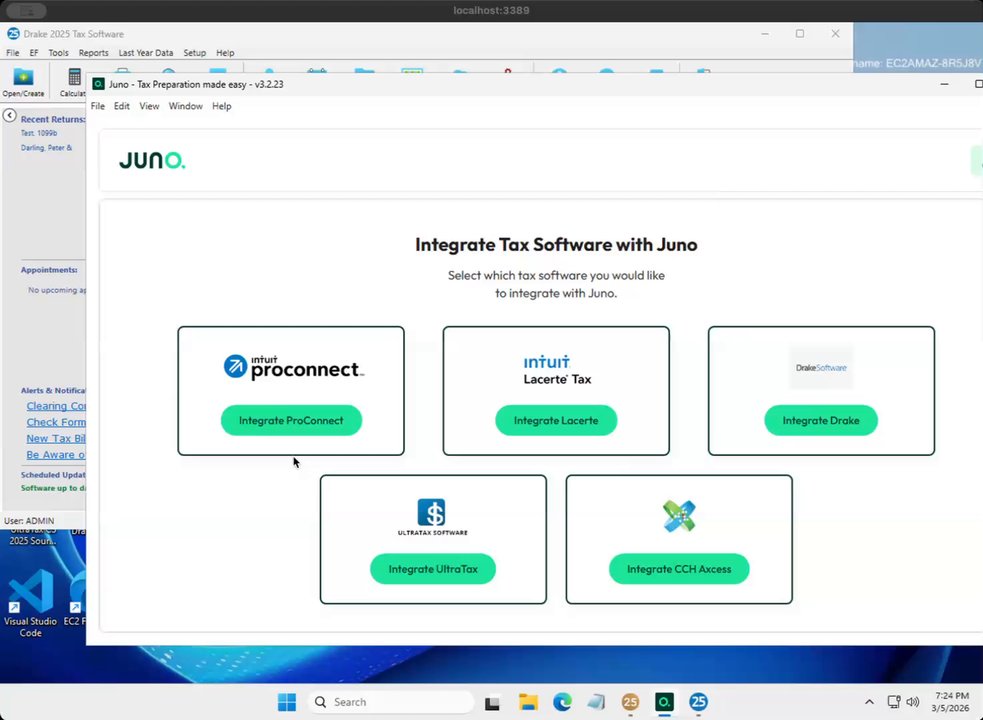Open File Explorer from the taskbar
This screenshot has width=983, height=720.
coord(528,702)
